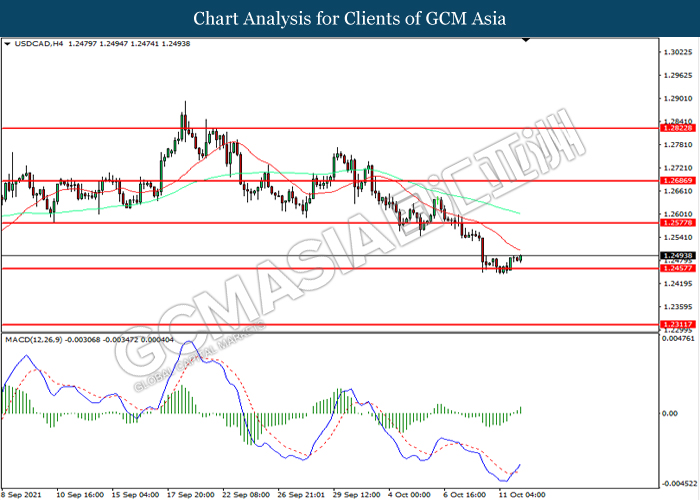Select the 1.26869 red price label

click(x=678, y=181)
